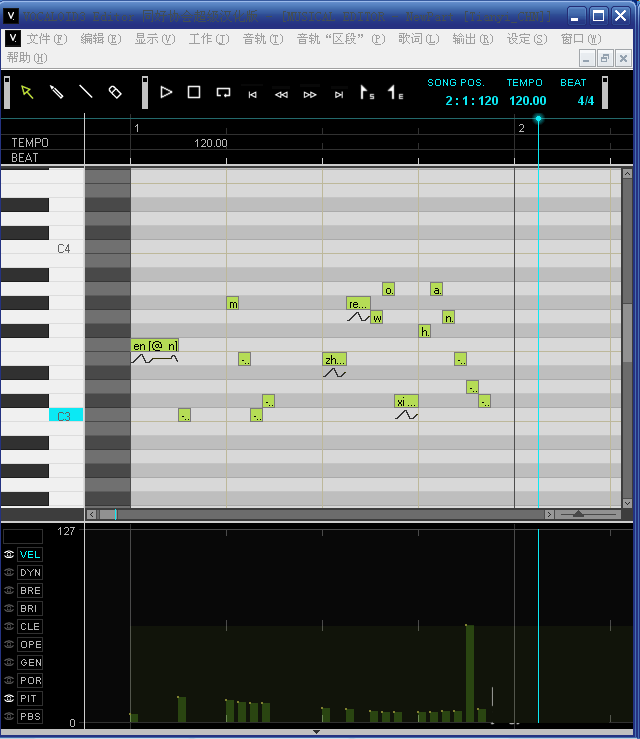Image resolution: width=640 pixels, height=739 pixels.
Task: Select the arrow pointer tool
Action: click(27, 92)
